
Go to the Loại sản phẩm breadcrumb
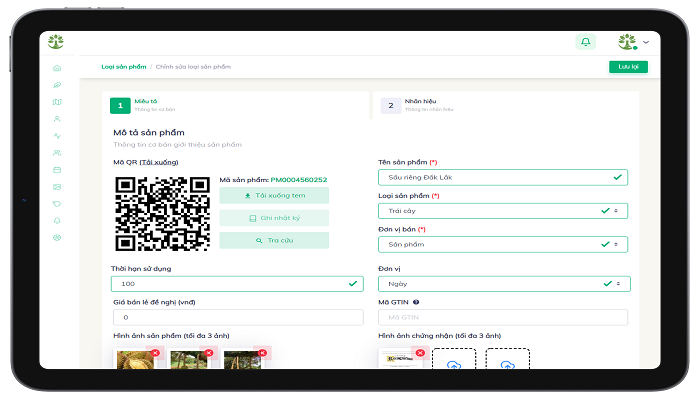(x=124, y=67)
